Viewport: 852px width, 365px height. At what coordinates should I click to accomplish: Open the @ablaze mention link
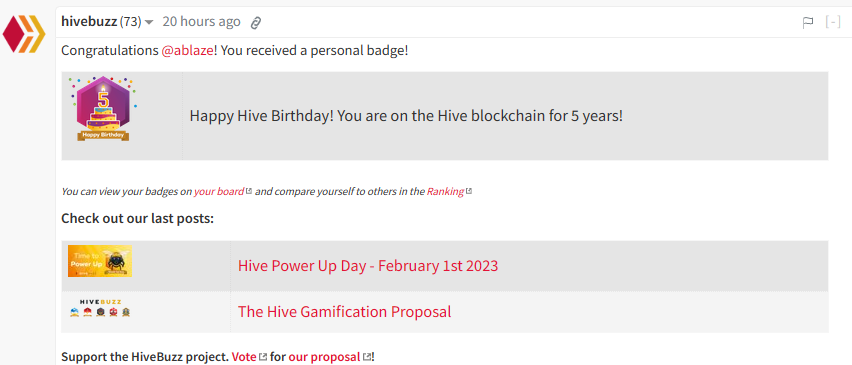point(187,51)
